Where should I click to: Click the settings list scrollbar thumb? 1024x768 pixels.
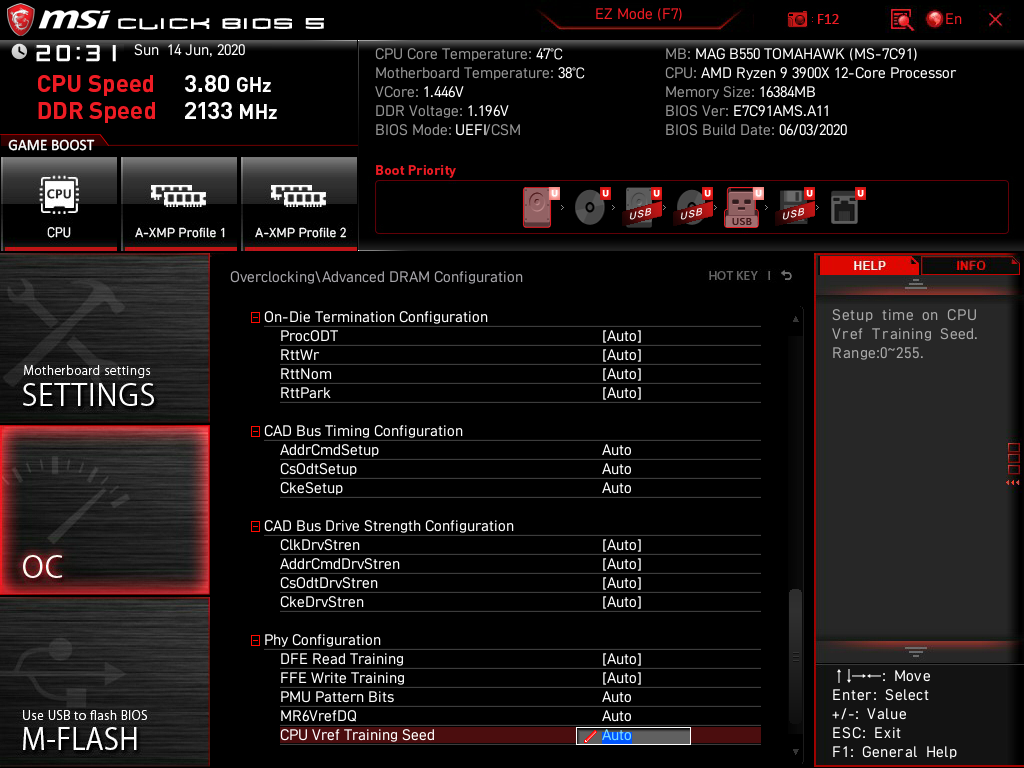pyautogui.click(x=795, y=656)
